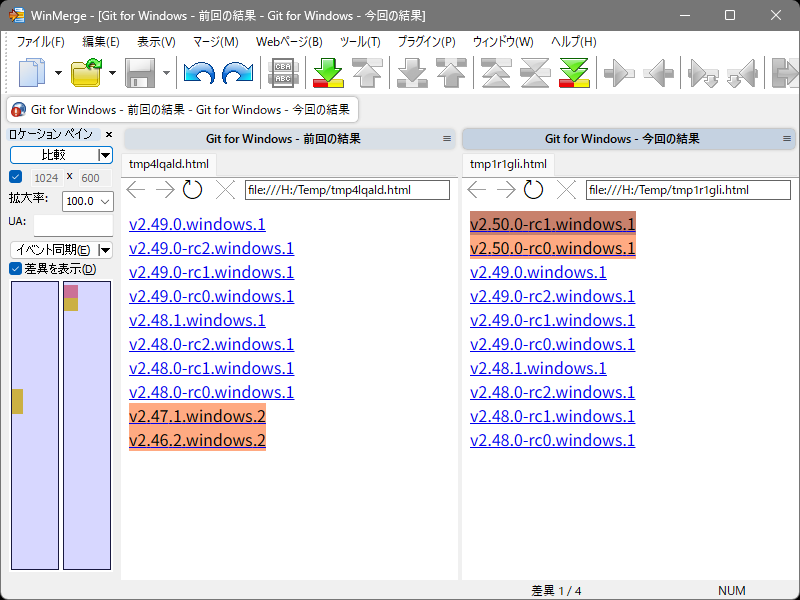Click the right pane URL field
Screen dimensions: 800x600
(x=688, y=190)
